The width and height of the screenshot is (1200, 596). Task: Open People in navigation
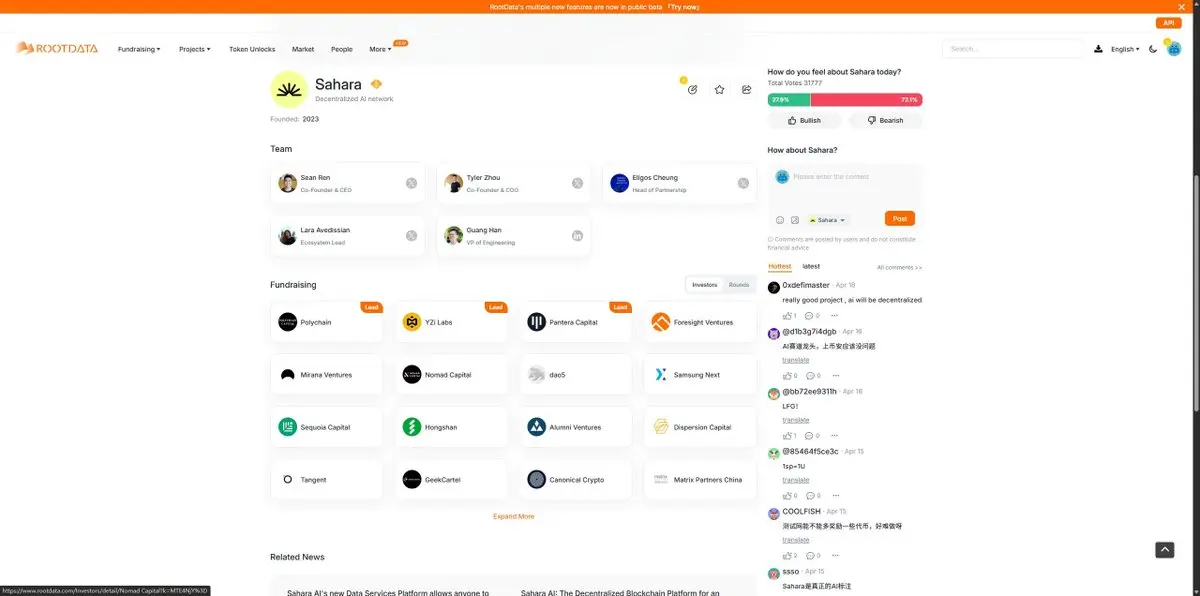pos(342,49)
